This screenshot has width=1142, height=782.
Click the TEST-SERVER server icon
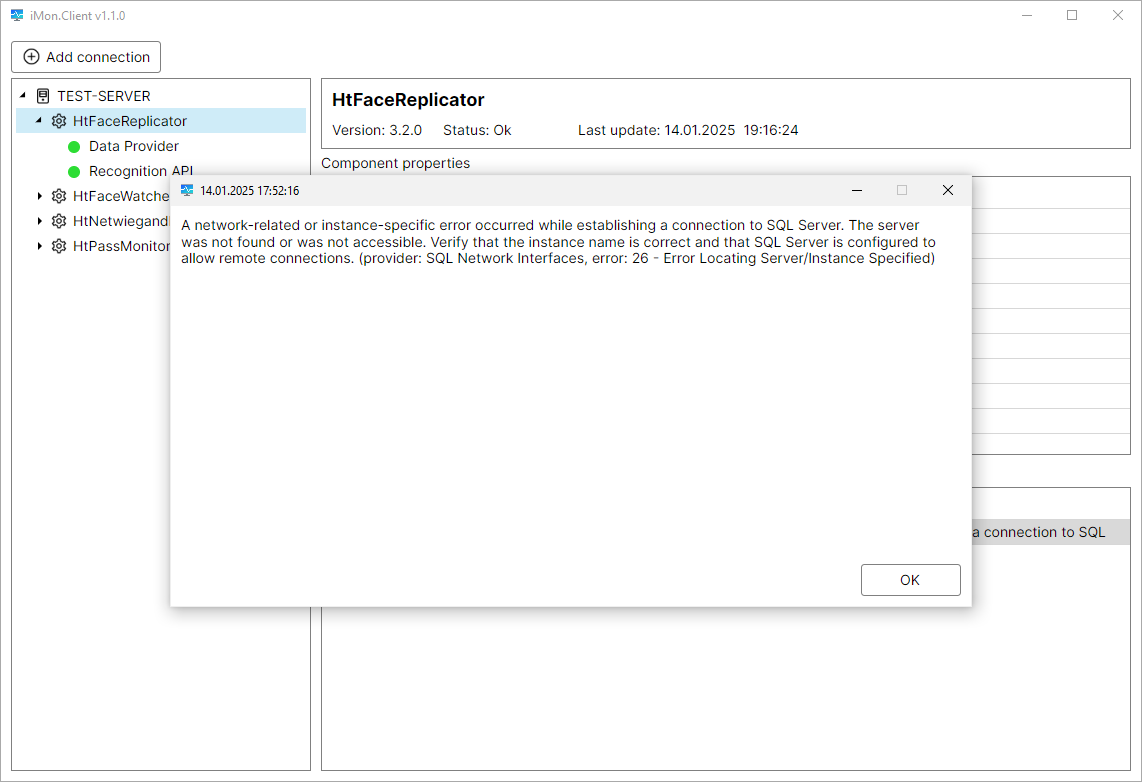click(x=43, y=96)
